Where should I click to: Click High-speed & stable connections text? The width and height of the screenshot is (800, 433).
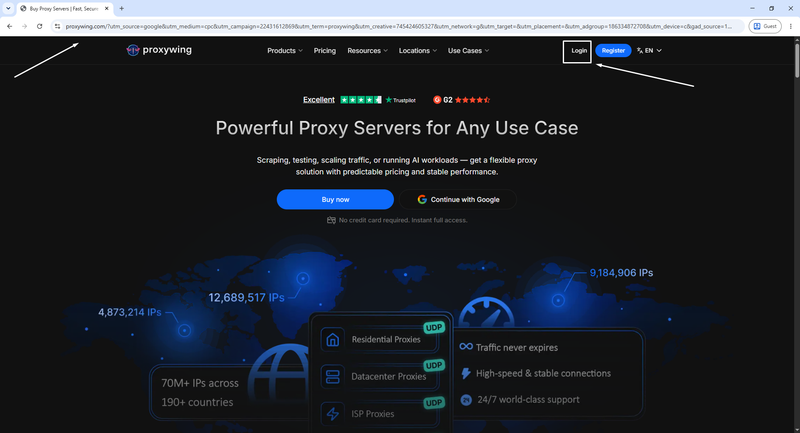[543, 373]
